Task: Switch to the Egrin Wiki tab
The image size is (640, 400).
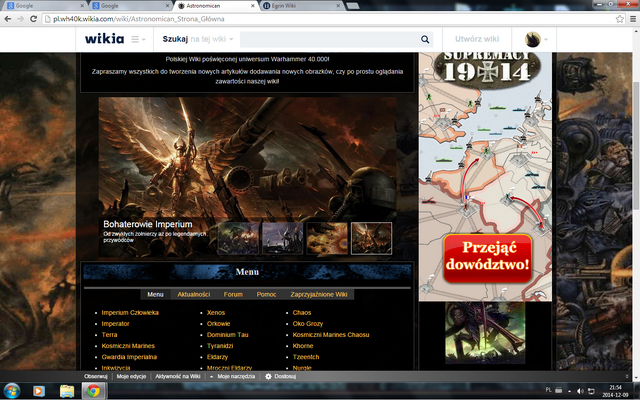Action: coord(300,6)
